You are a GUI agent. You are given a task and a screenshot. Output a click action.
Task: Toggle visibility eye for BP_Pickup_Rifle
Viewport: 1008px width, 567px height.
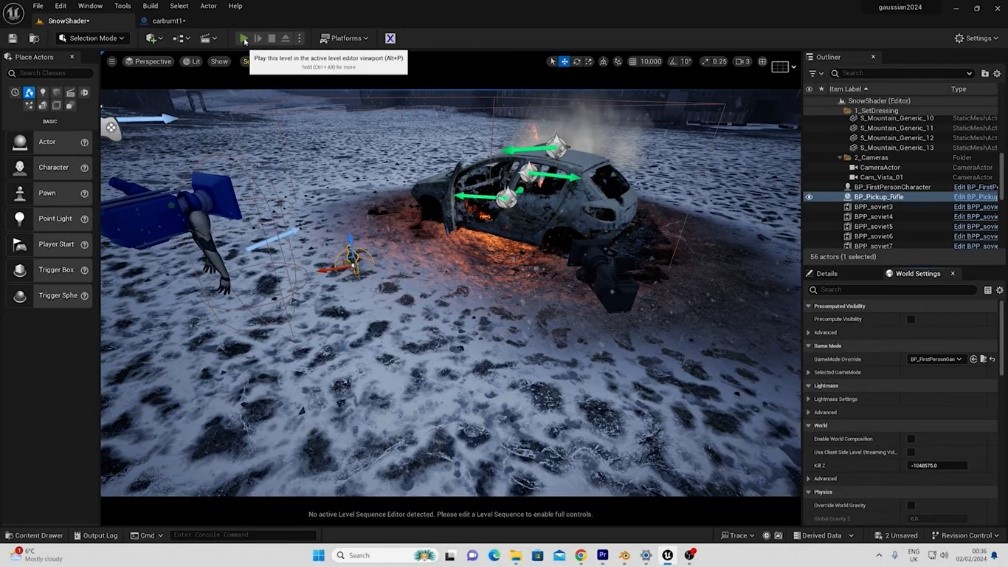809,197
